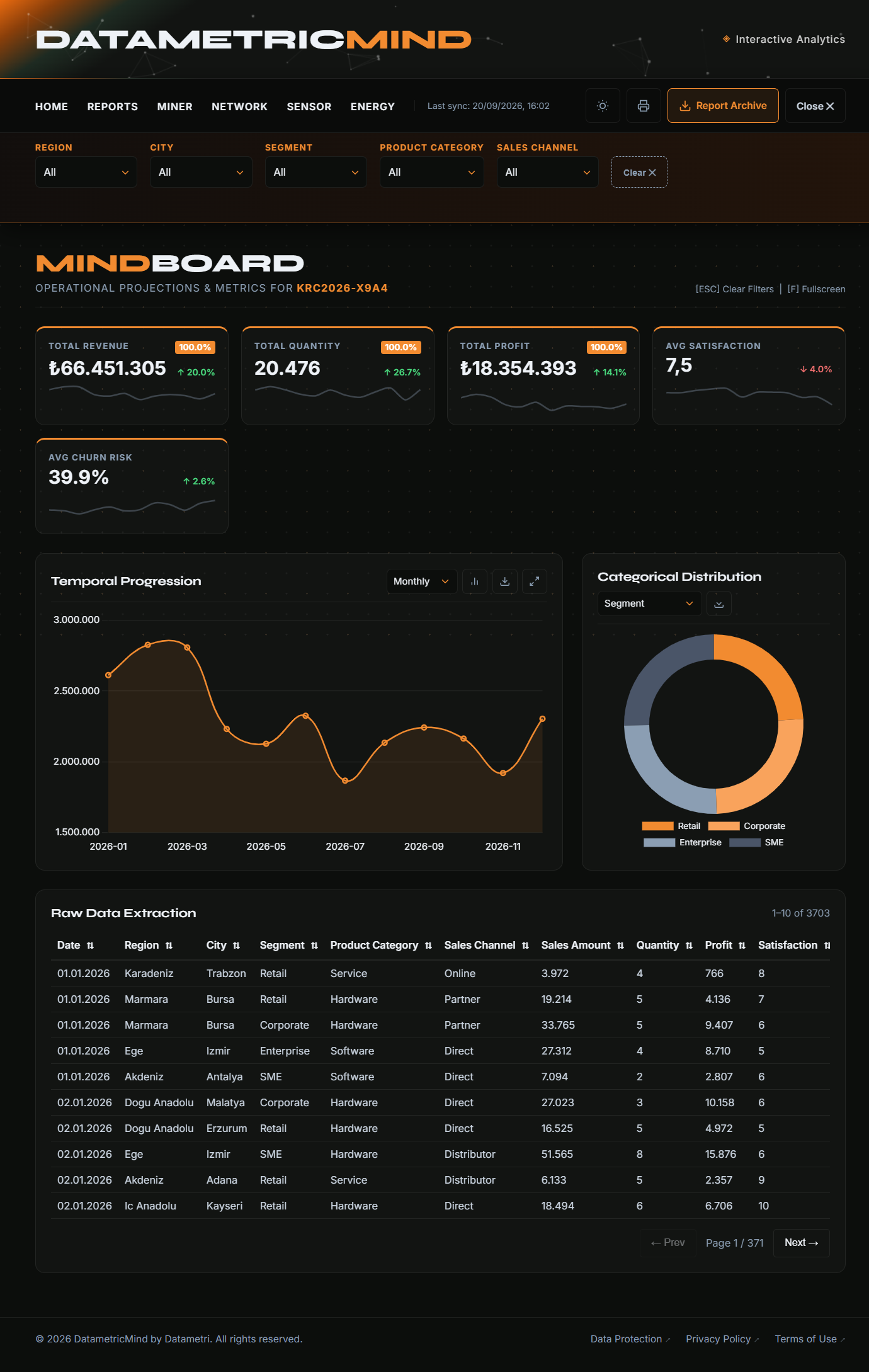The height and width of the screenshot is (1372, 869).
Task: Click the Avg Satisfaction KPI card
Action: click(x=749, y=375)
